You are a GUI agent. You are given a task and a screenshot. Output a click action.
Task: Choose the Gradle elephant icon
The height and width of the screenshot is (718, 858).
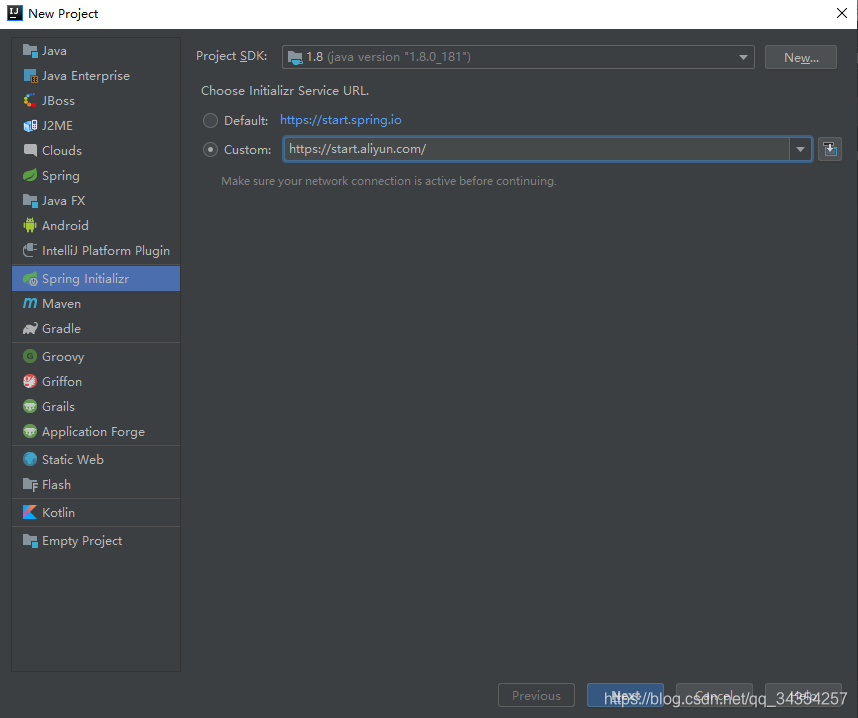click(x=30, y=328)
